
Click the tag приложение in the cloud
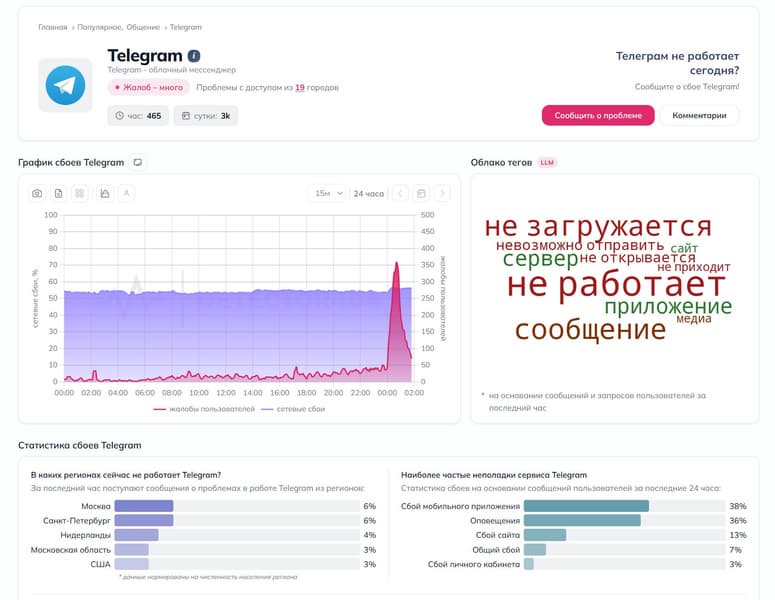668,306
